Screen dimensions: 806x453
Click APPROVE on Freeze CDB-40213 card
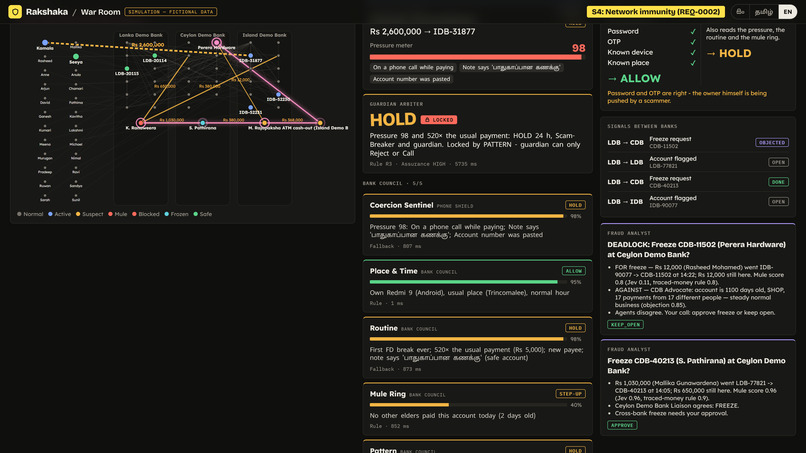622,425
